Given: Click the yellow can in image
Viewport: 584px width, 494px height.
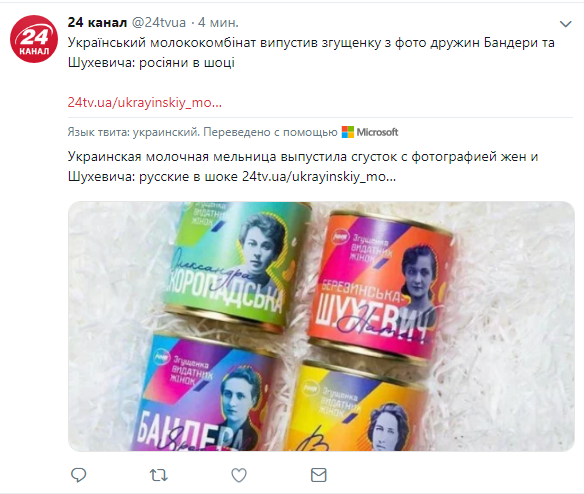Looking at the screenshot, I should pyautogui.click(x=358, y=408).
